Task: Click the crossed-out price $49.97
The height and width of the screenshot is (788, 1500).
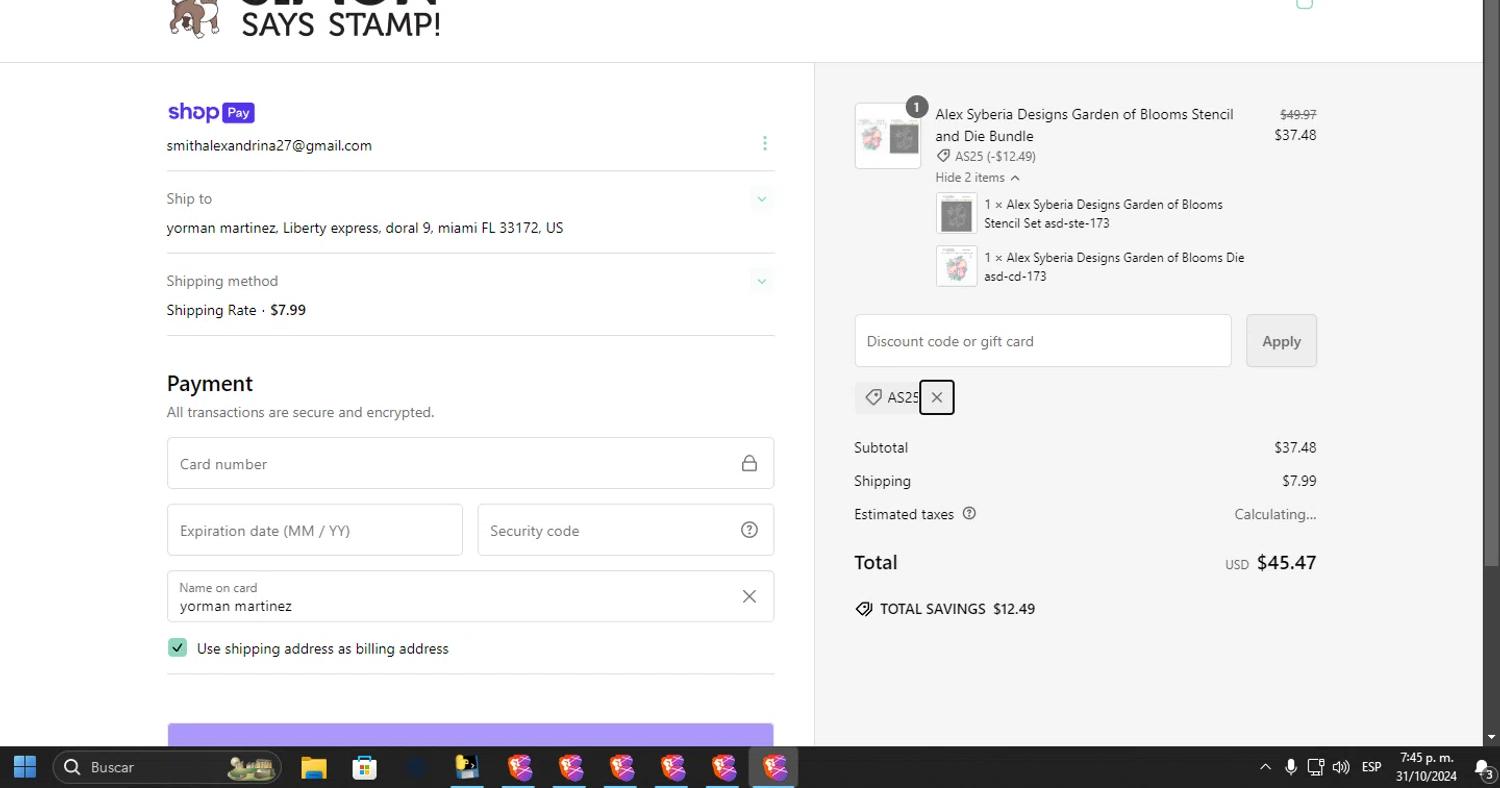Action: (x=1298, y=114)
